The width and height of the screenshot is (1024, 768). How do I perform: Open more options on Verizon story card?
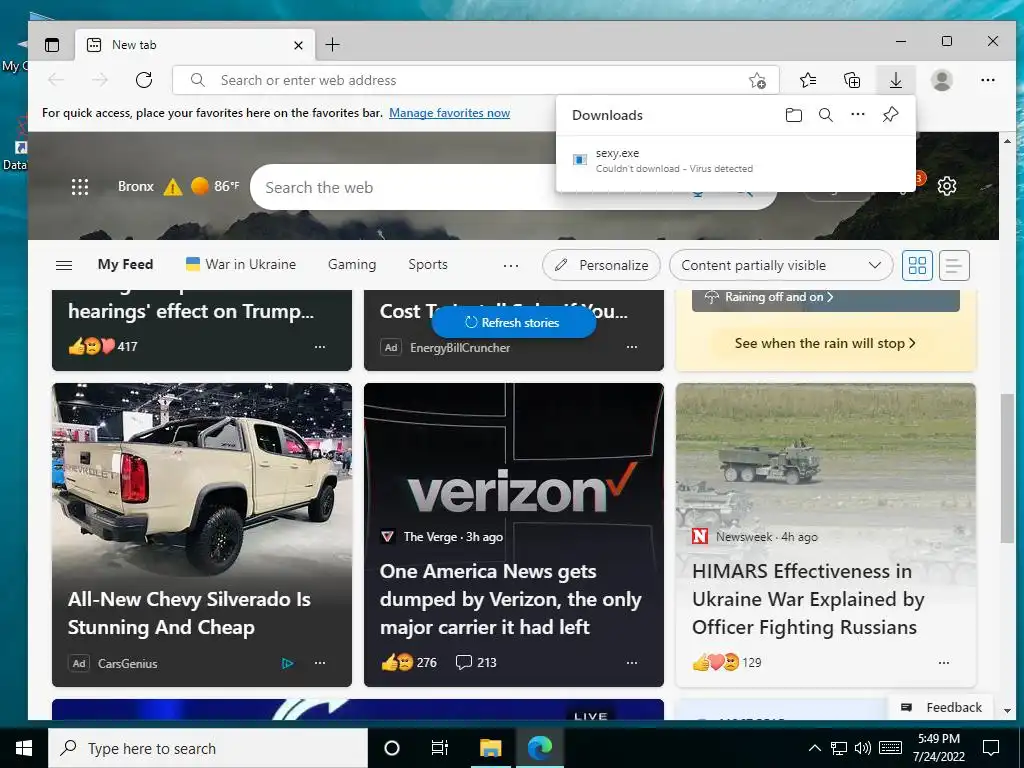click(x=632, y=662)
